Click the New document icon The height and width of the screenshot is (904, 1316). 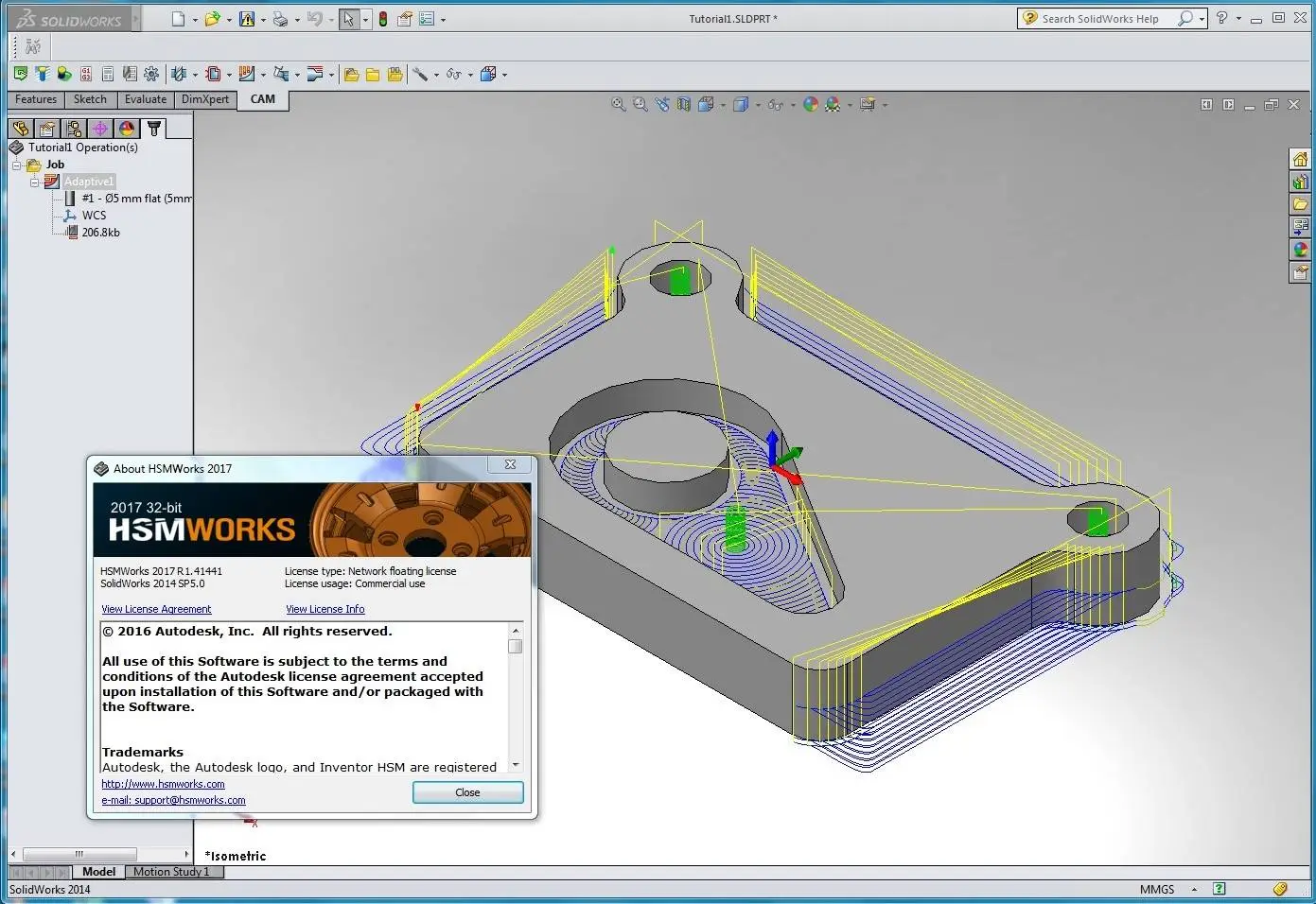178,19
